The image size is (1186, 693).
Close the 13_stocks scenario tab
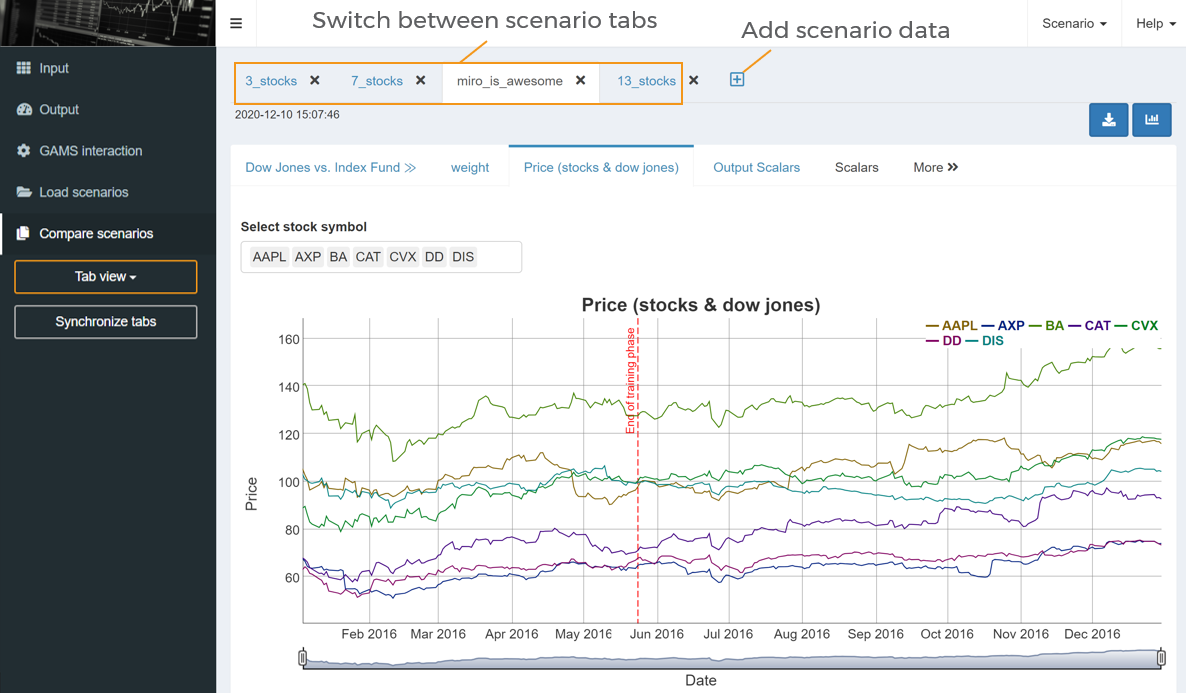click(694, 80)
